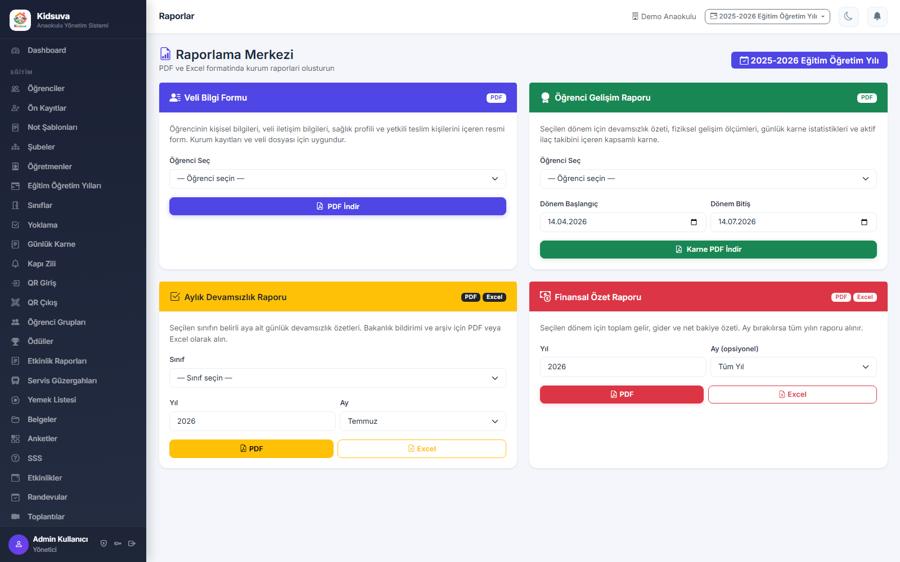This screenshot has height=562, width=900.
Task: Click the Excel button in Finansal Özet Raporu
Action: 792,394
